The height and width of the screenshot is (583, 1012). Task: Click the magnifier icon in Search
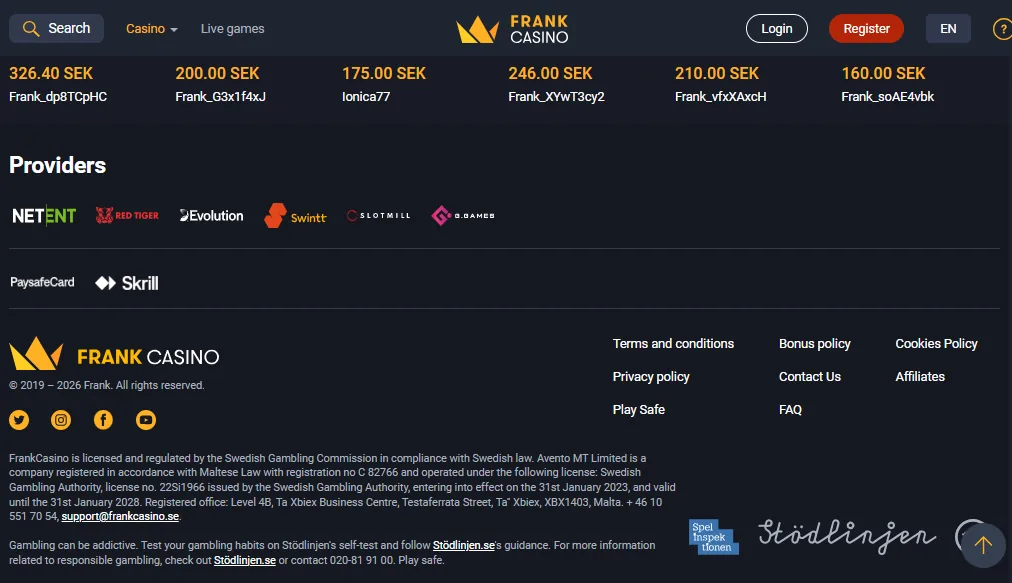click(31, 29)
